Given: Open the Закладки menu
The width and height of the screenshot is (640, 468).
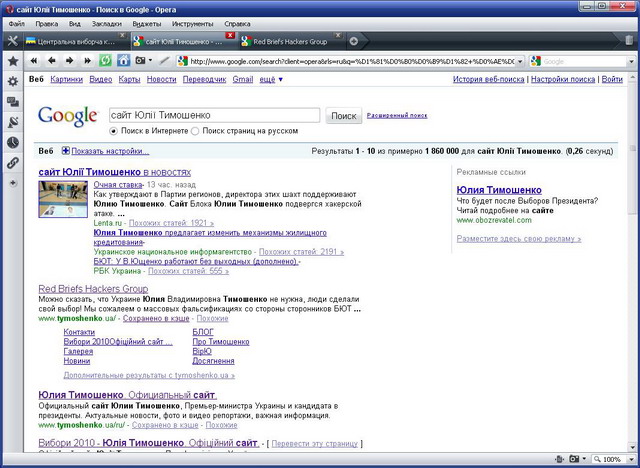Looking at the screenshot, I should pos(106,22).
